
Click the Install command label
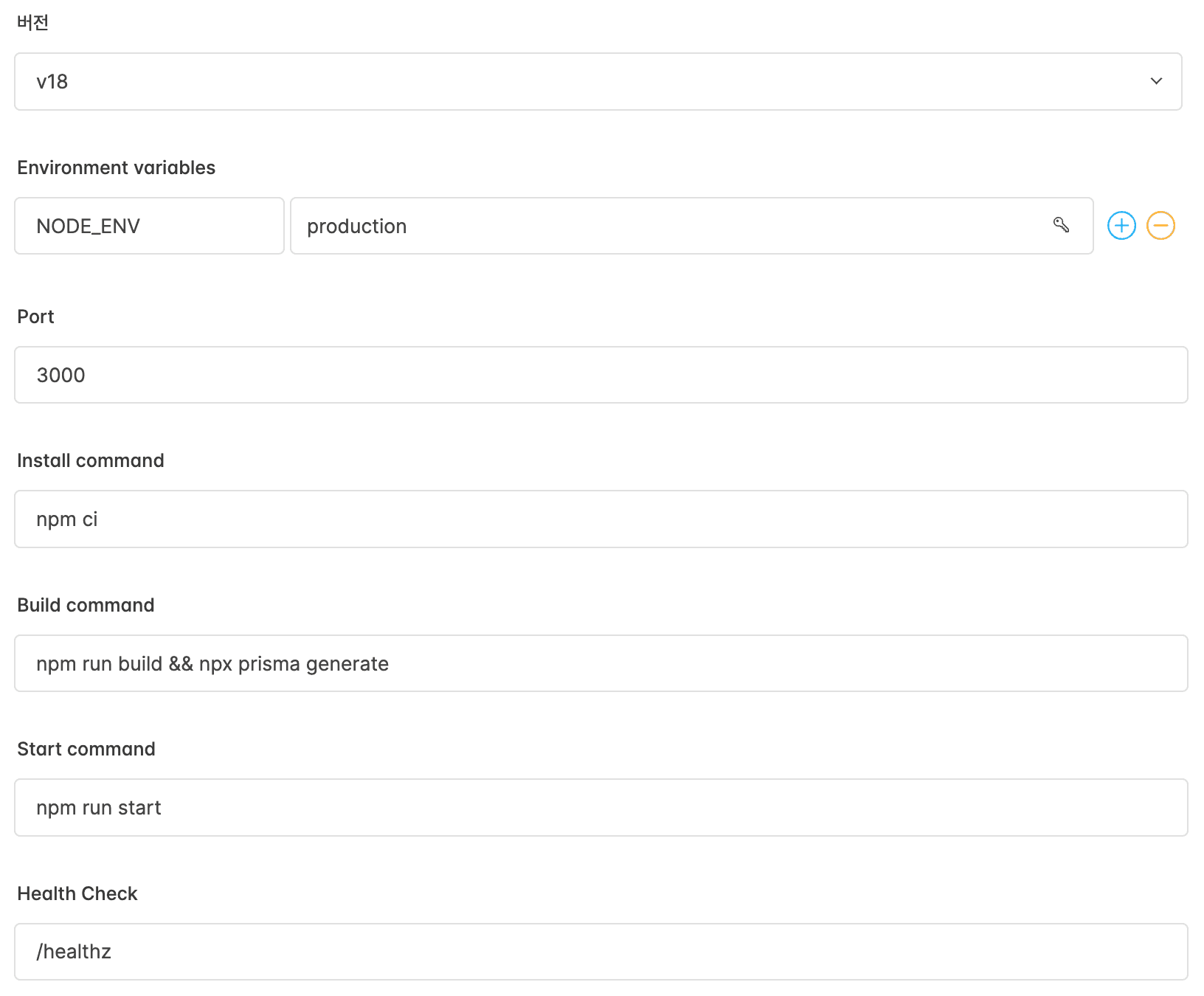pos(91,460)
